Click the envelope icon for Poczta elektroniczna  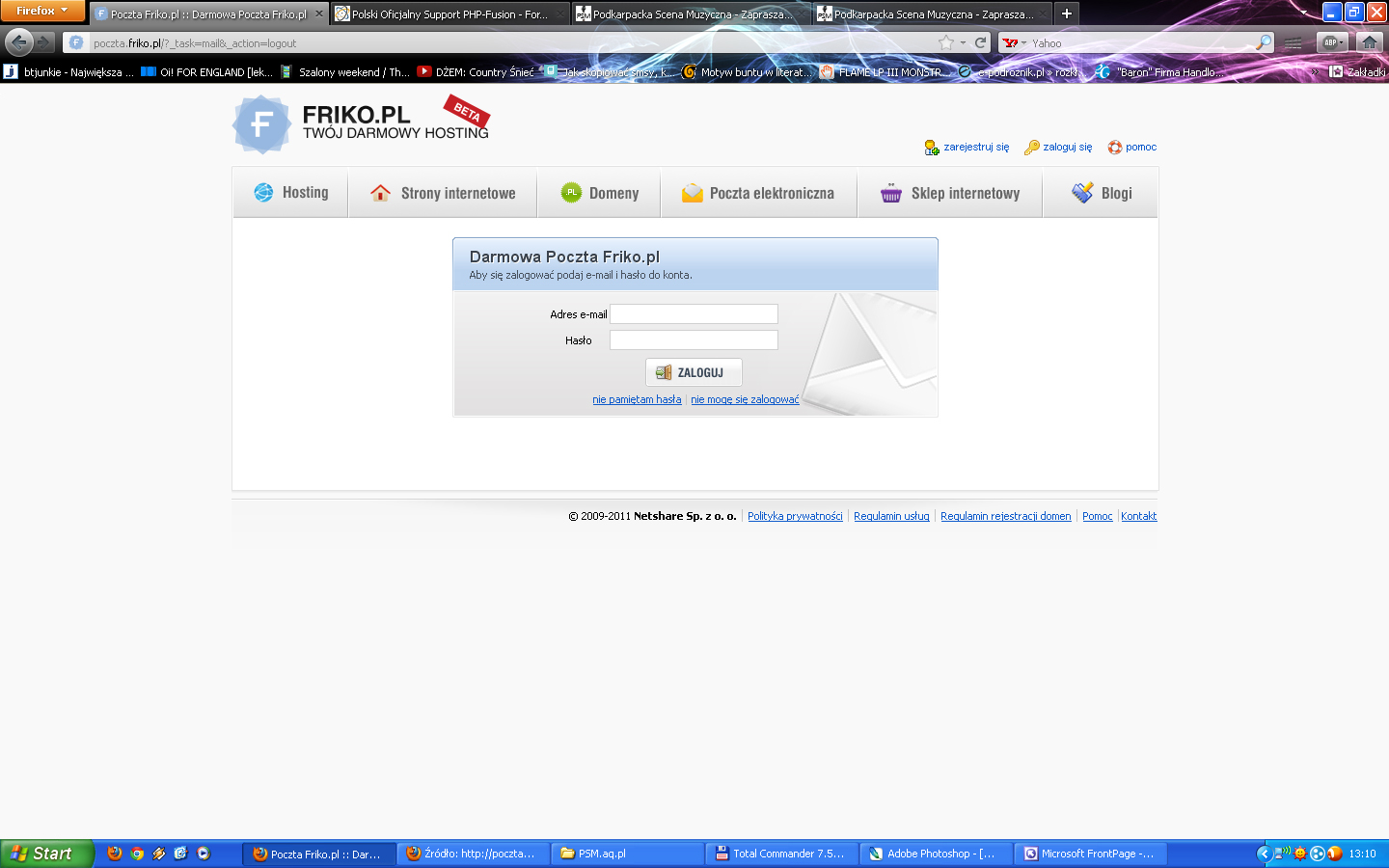(x=692, y=193)
